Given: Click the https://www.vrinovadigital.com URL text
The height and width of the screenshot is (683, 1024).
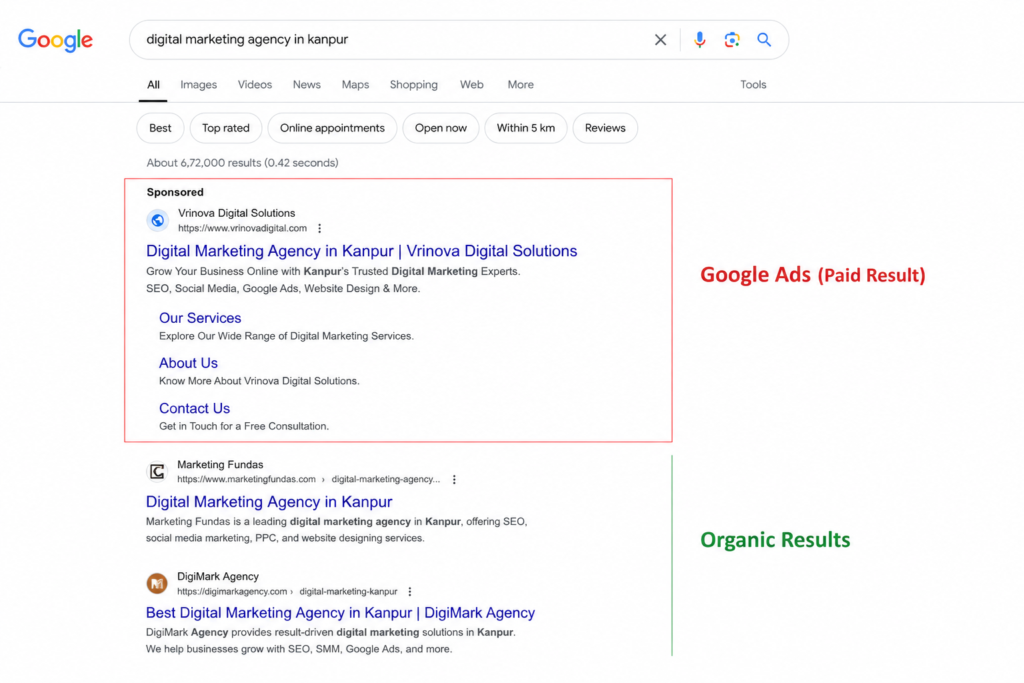Looking at the screenshot, I should [242, 229].
